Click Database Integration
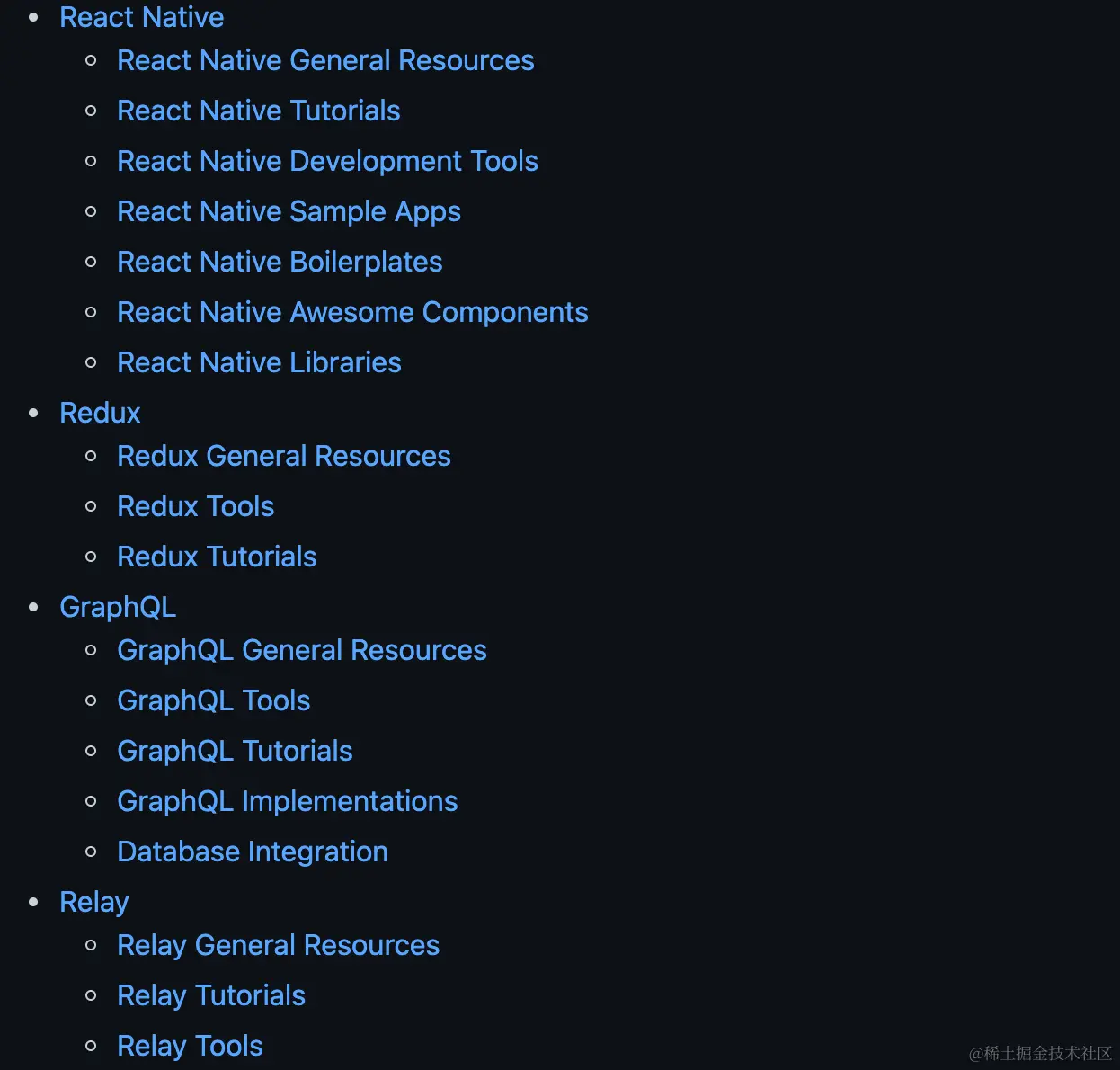1120x1070 pixels. (253, 852)
